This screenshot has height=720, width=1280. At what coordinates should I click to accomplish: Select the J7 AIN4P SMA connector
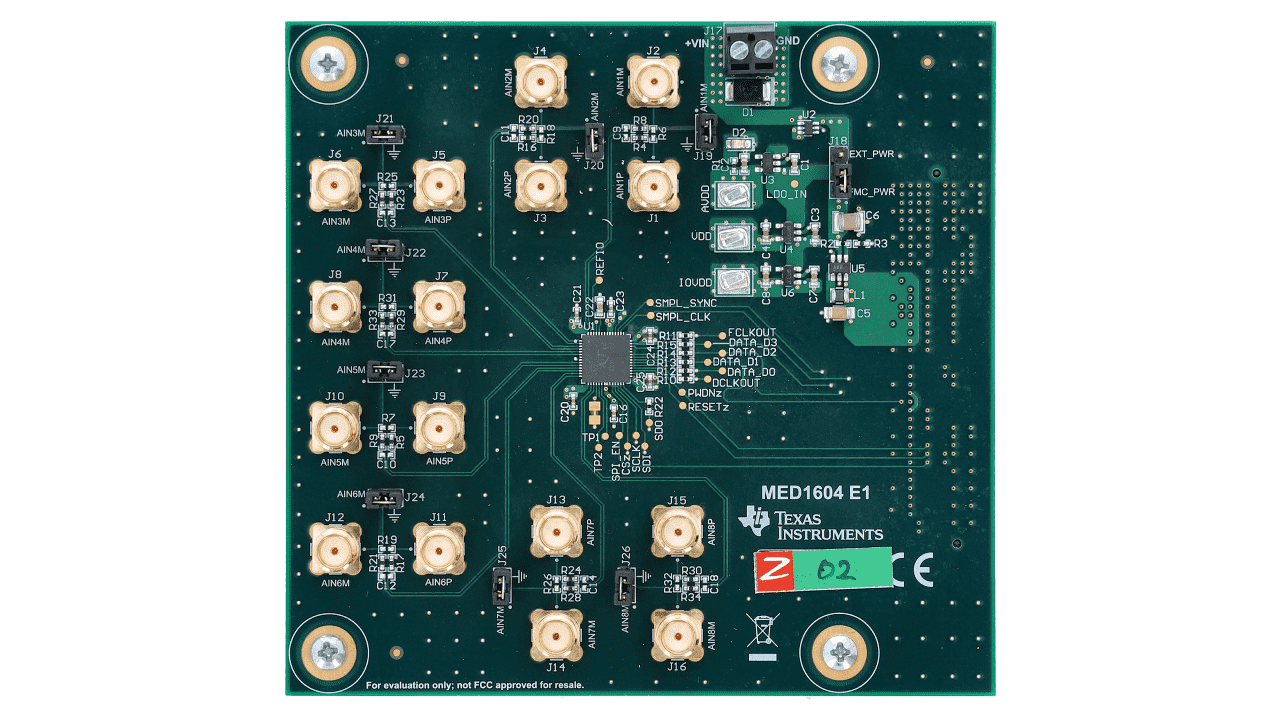[439, 306]
